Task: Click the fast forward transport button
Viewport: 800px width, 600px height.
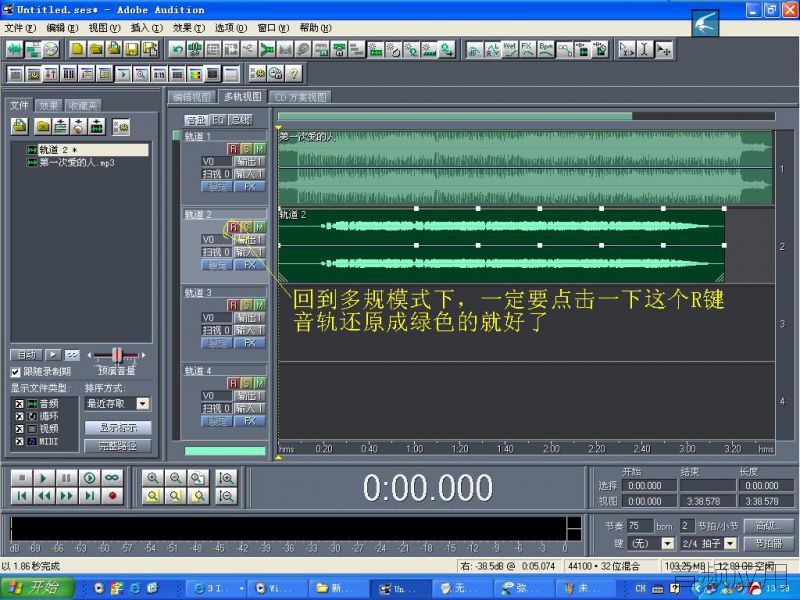Action: coord(66,496)
